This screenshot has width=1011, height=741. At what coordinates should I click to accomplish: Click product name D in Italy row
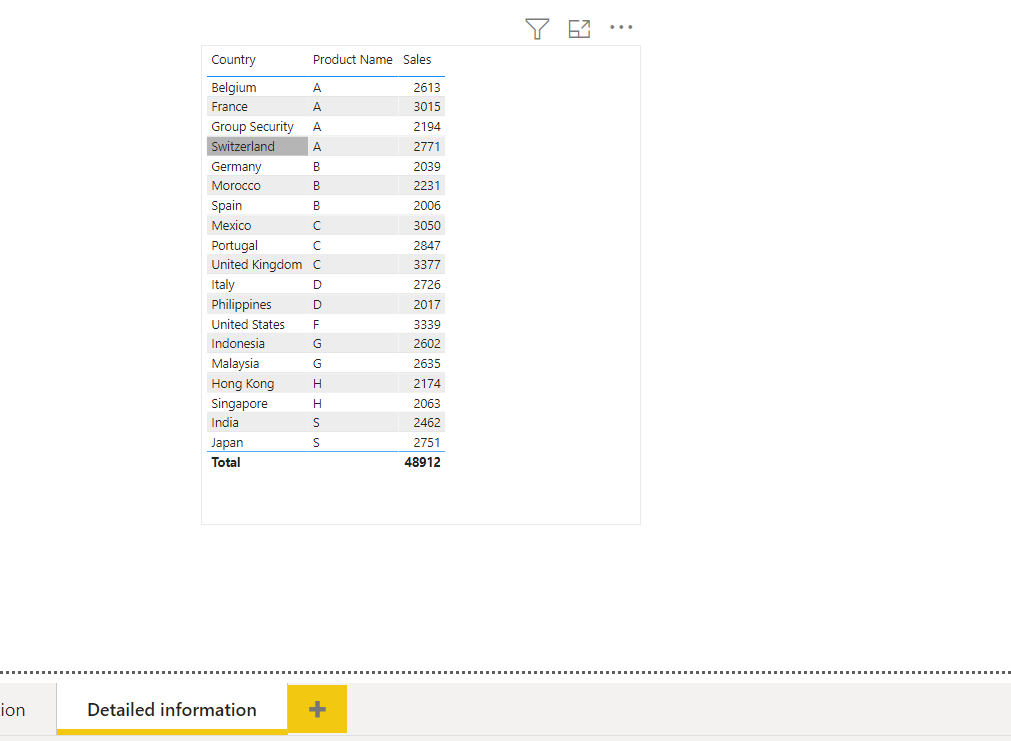tap(317, 284)
